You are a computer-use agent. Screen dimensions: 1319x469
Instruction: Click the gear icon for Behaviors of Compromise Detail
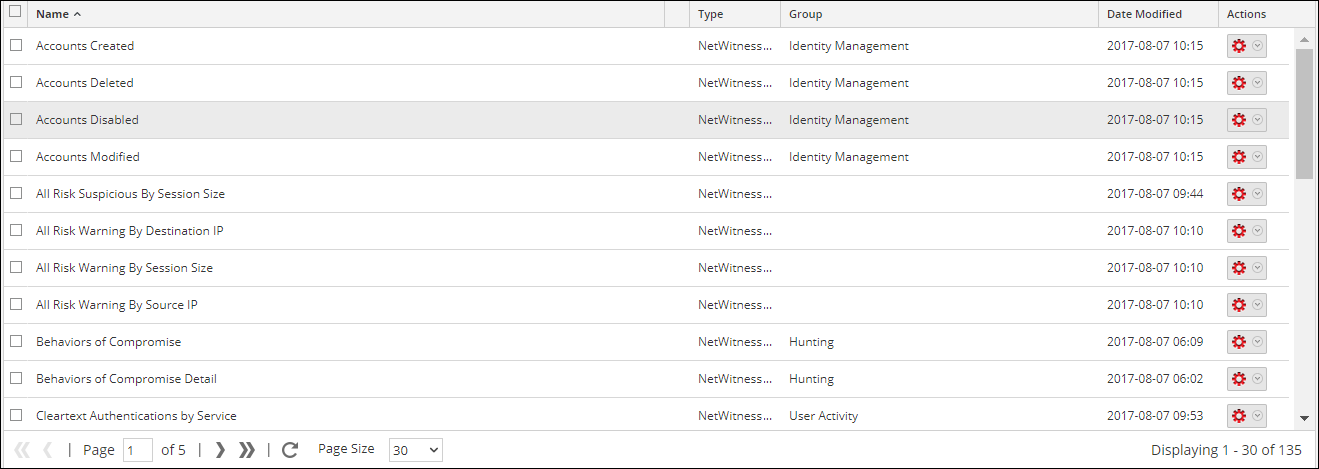(x=1238, y=379)
